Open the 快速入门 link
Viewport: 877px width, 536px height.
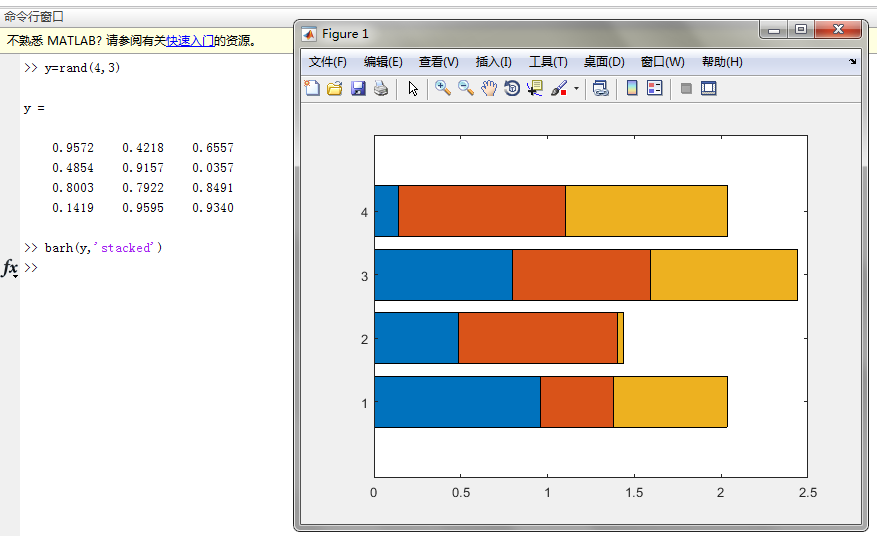[190, 41]
